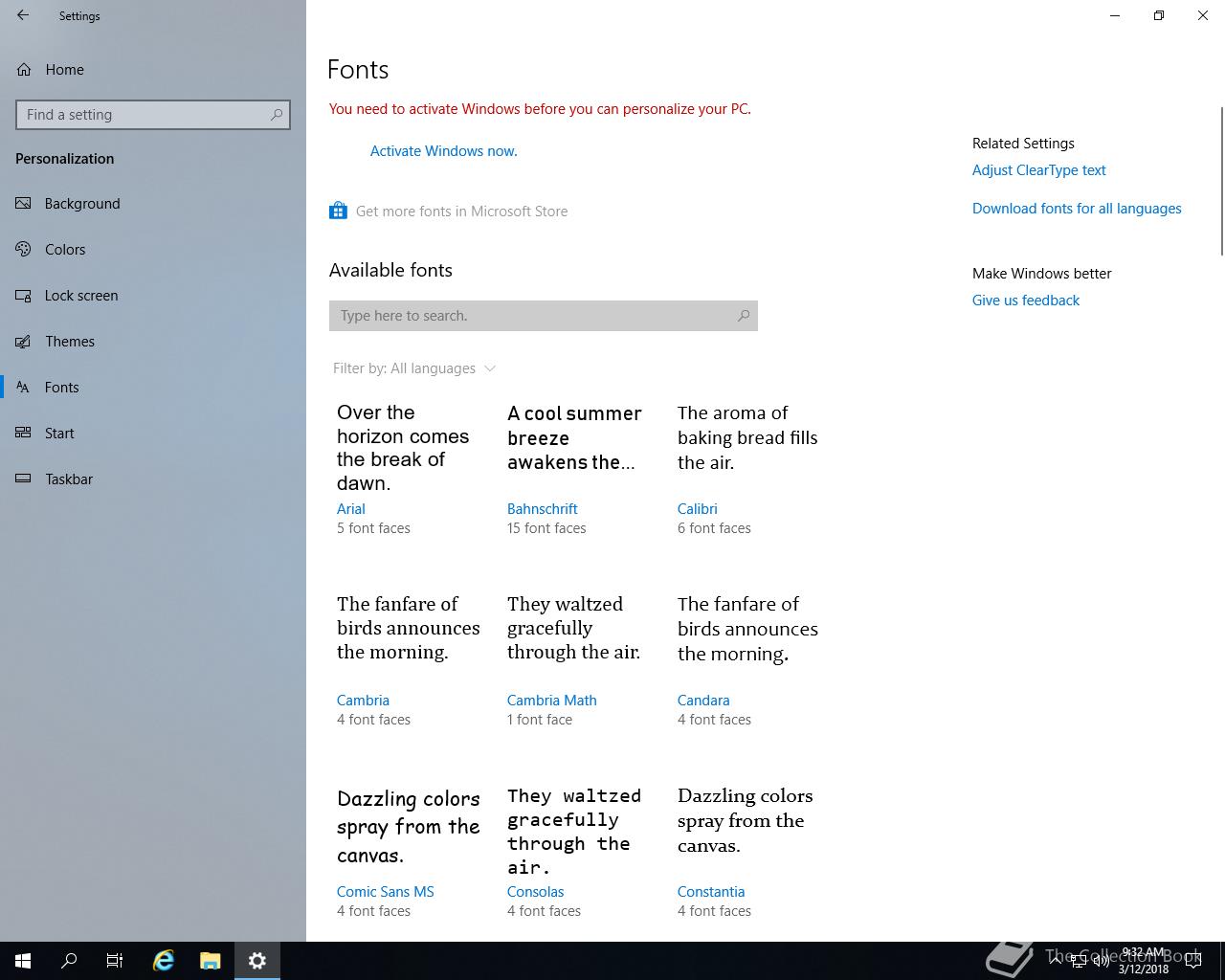1225x980 pixels.
Task: Open the Calibri font preview
Action: click(x=747, y=468)
